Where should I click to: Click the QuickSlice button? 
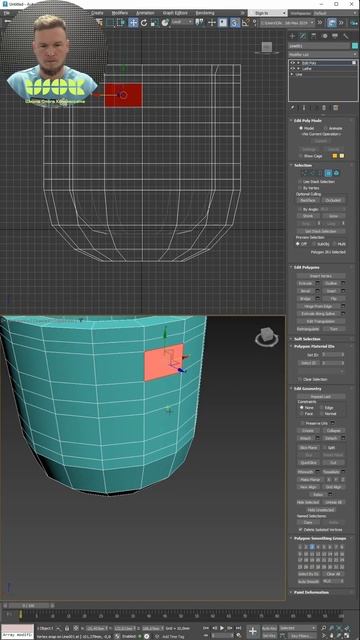[x=308, y=463]
